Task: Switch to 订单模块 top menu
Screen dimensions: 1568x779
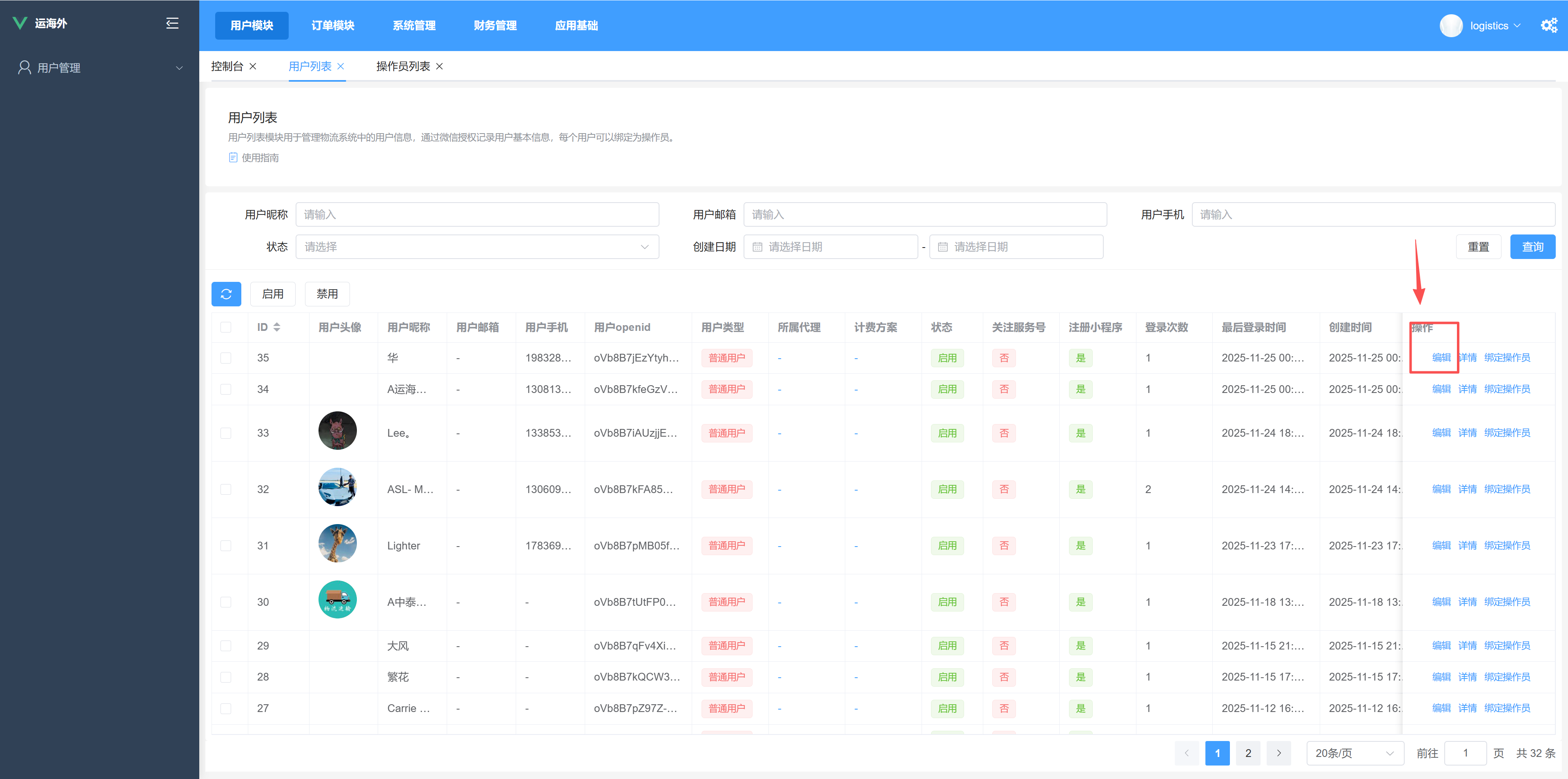Action: click(x=333, y=26)
